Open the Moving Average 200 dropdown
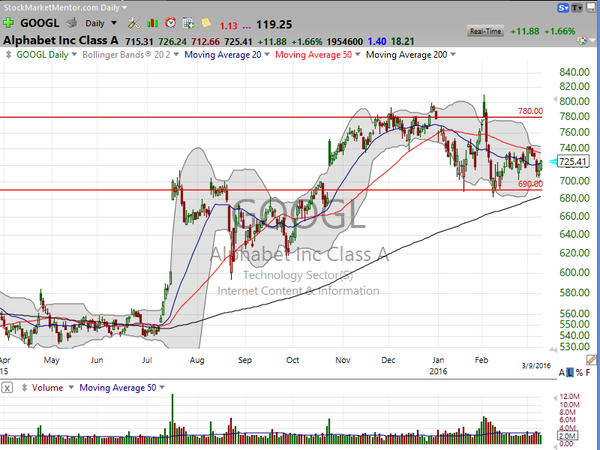Image resolution: width=600 pixels, height=450 pixels. coord(453,55)
